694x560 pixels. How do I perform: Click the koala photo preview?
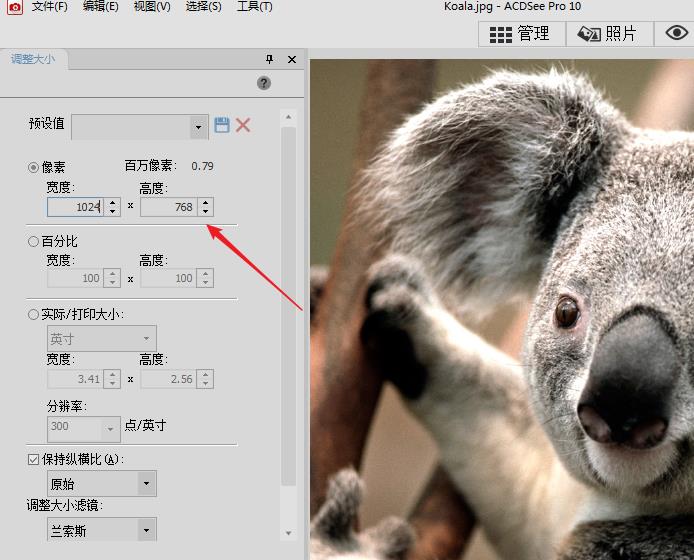click(502, 309)
